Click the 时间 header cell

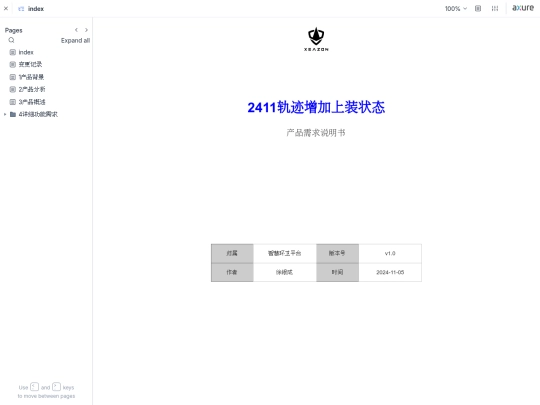point(337,272)
